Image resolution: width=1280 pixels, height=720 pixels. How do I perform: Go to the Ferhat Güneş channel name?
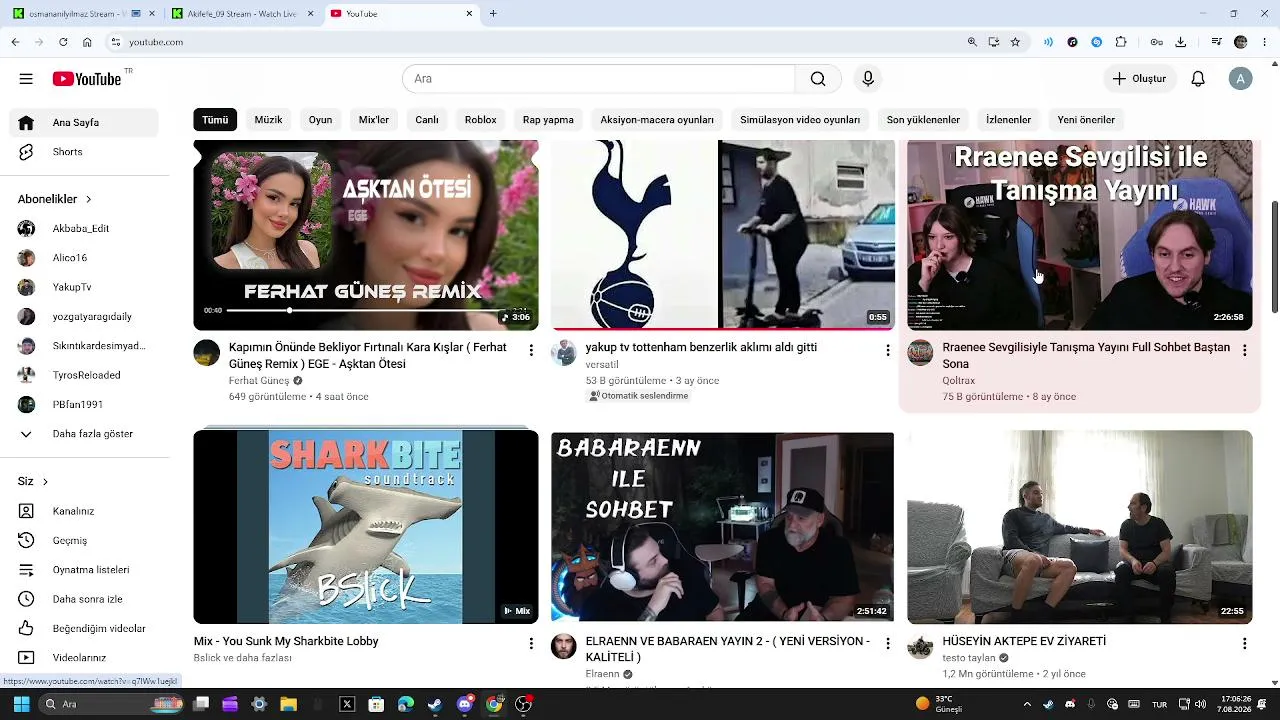(259, 381)
